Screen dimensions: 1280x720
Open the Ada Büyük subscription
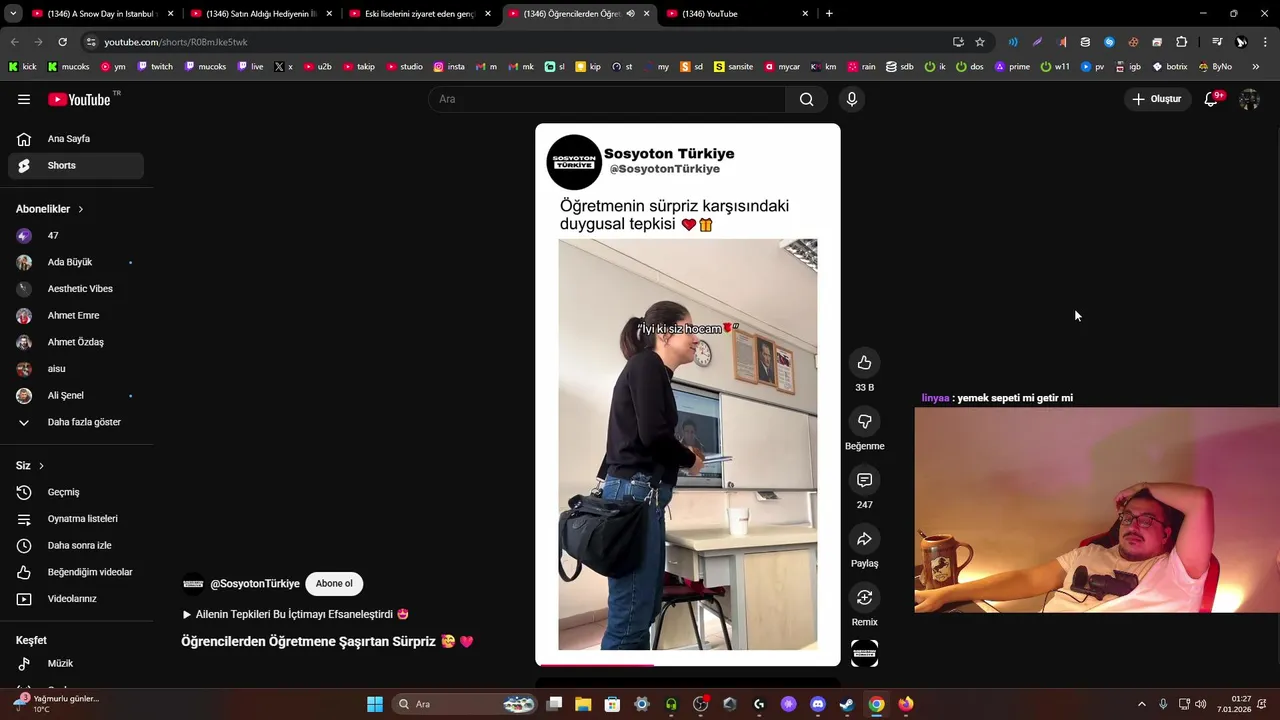[x=76, y=262]
